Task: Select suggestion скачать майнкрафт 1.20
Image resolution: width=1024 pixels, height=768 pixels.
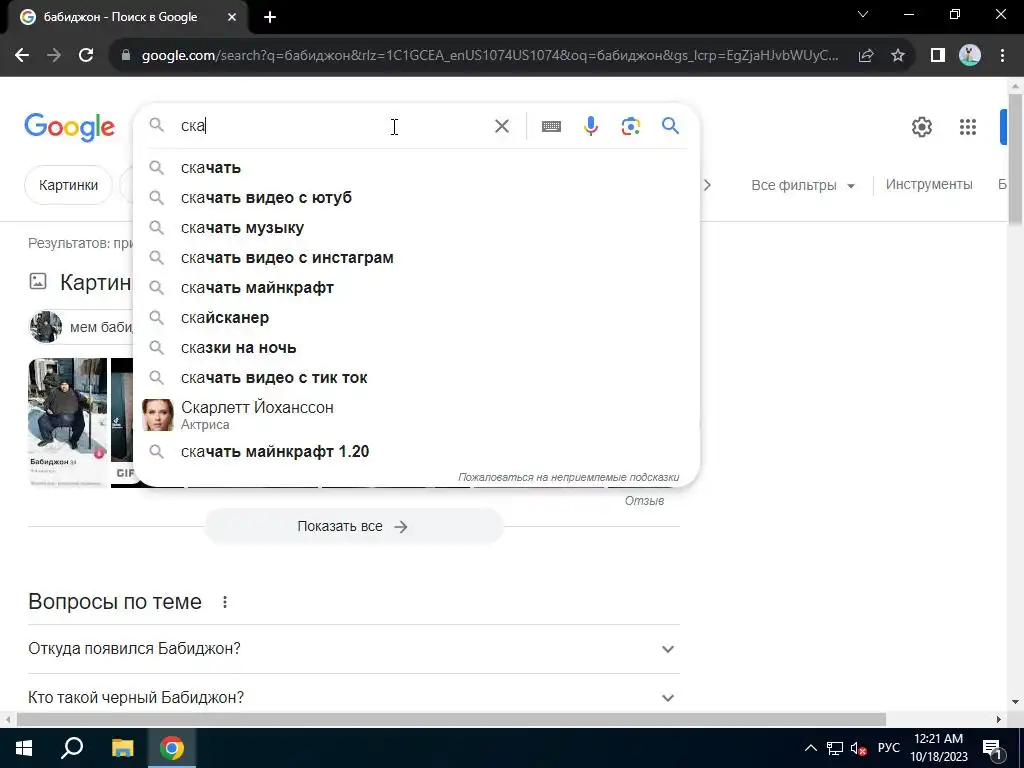Action: pyautogui.click(x=416, y=451)
